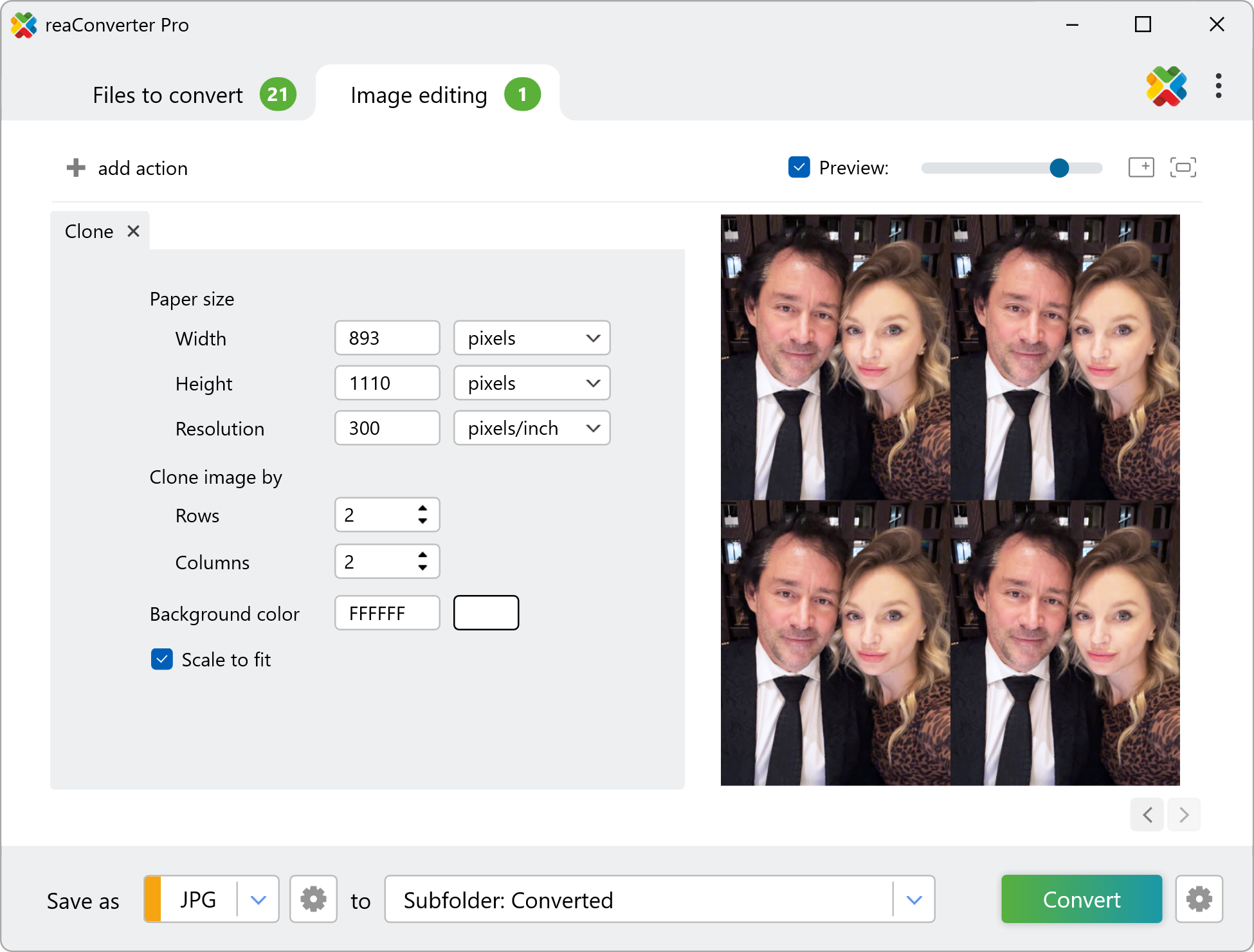Viewport: 1254px width, 952px height.
Task: Go to the next preview image
Action: point(1184,815)
